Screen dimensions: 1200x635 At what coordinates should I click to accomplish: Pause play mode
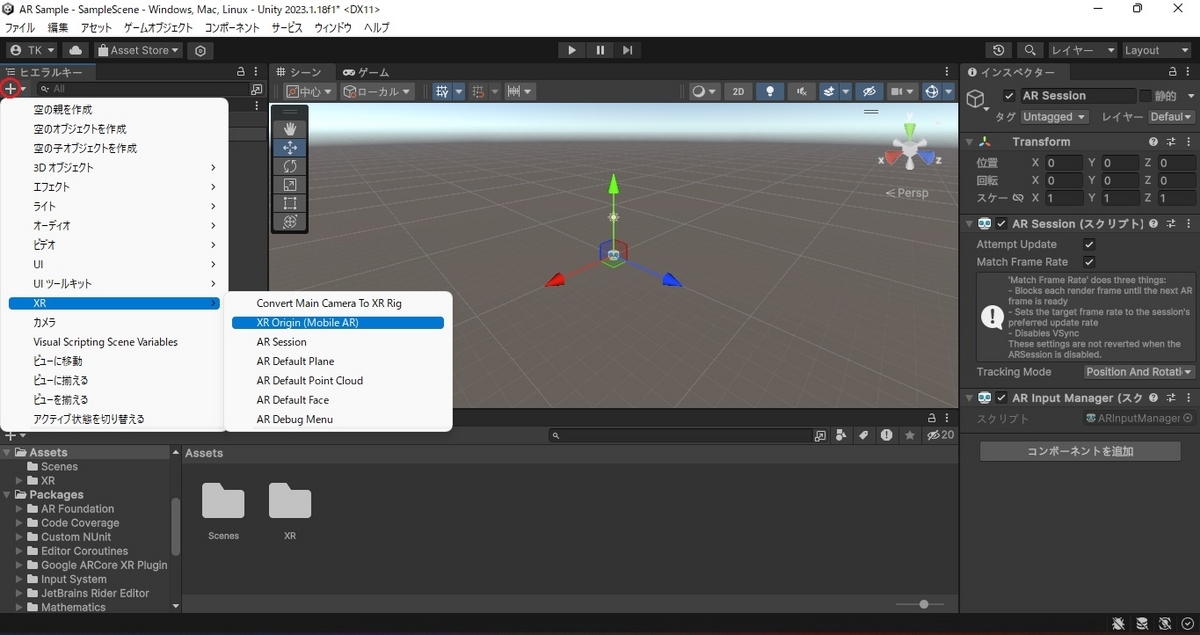599,50
